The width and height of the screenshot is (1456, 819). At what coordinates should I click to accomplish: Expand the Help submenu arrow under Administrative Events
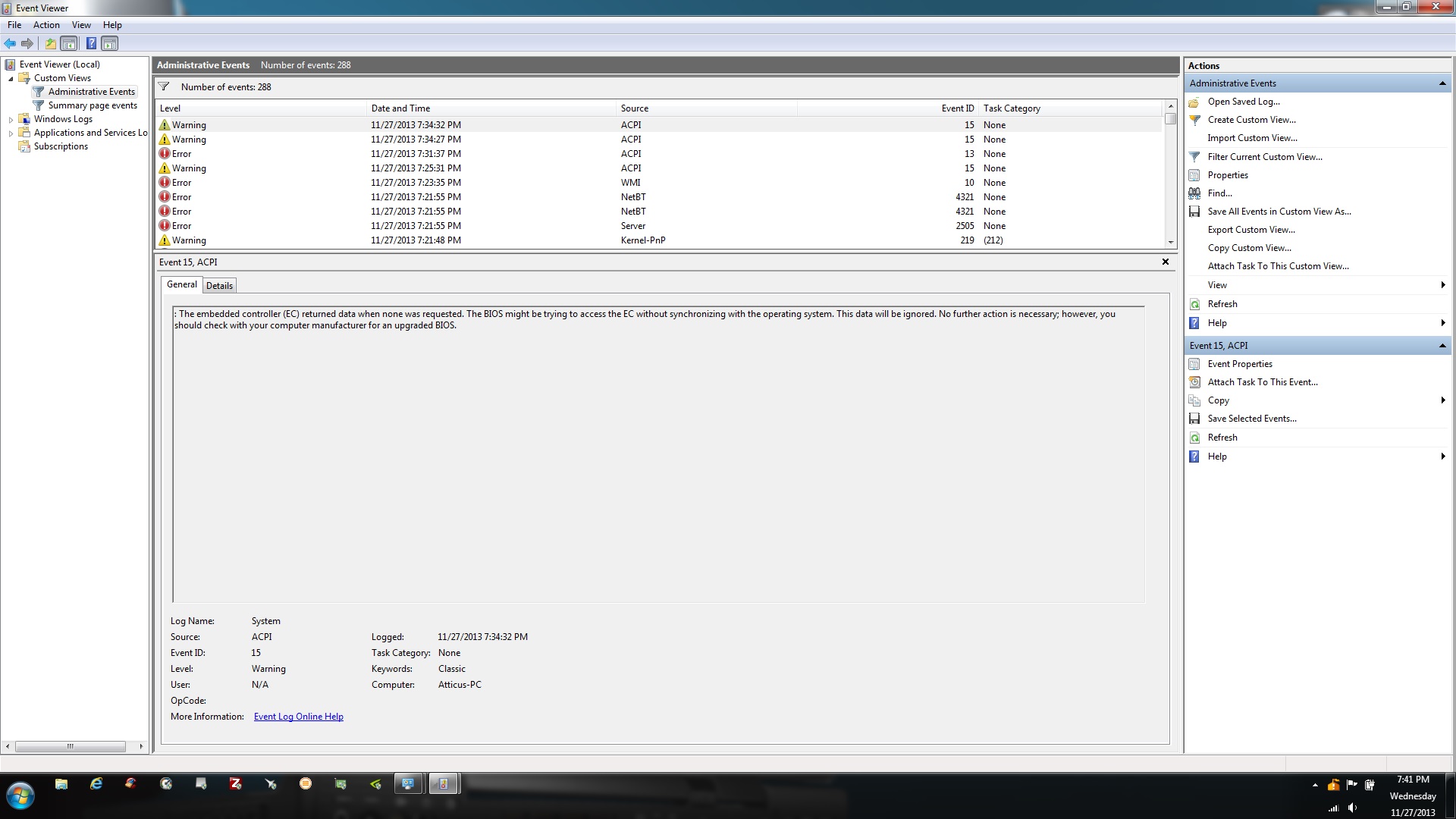pyautogui.click(x=1442, y=323)
